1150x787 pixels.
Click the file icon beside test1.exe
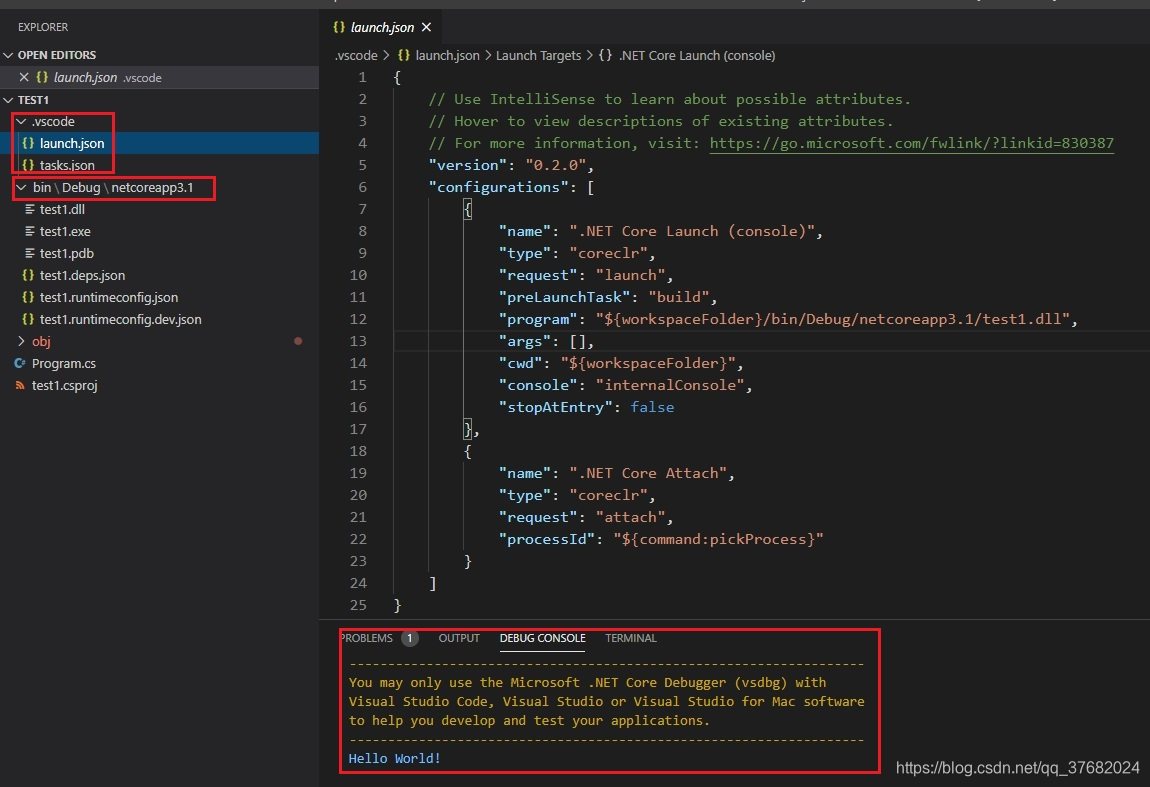click(29, 231)
